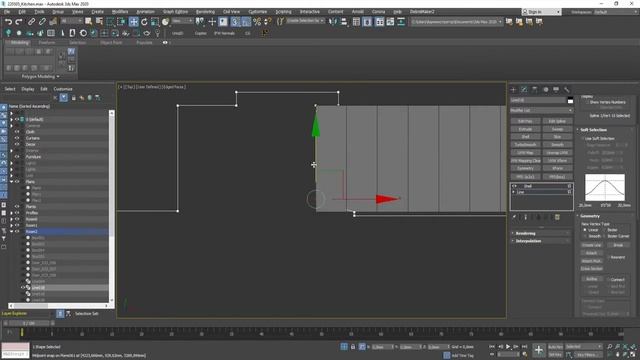Enable Show Vertex Numbers checkbox
Image resolution: width=640 pixels, height=360 pixels.
(587, 102)
